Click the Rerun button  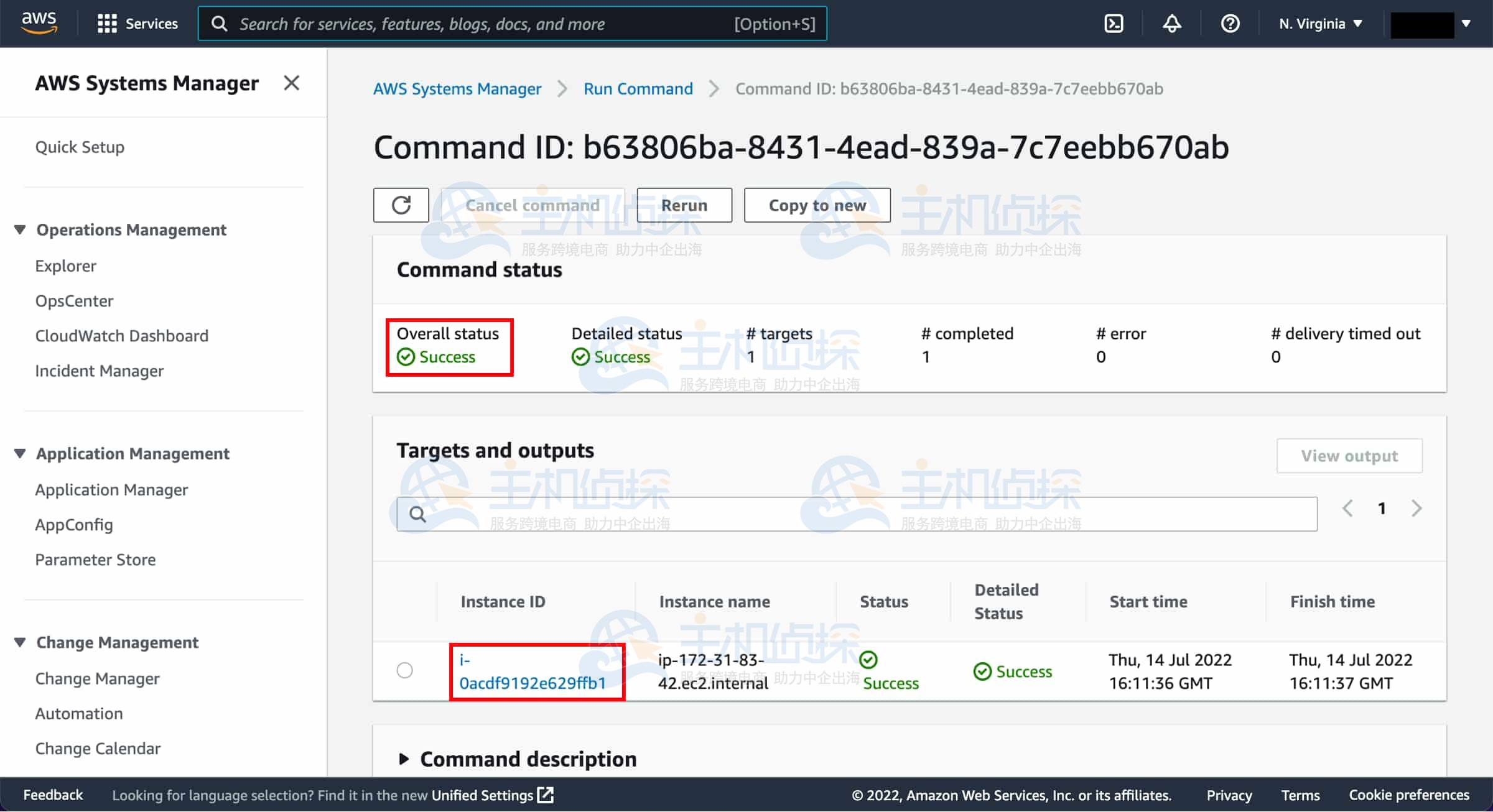coord(684,205)
